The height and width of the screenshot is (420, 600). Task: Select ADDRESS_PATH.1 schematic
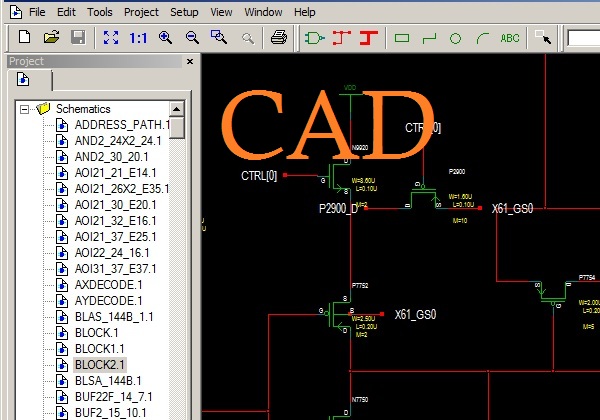(122, 125)
